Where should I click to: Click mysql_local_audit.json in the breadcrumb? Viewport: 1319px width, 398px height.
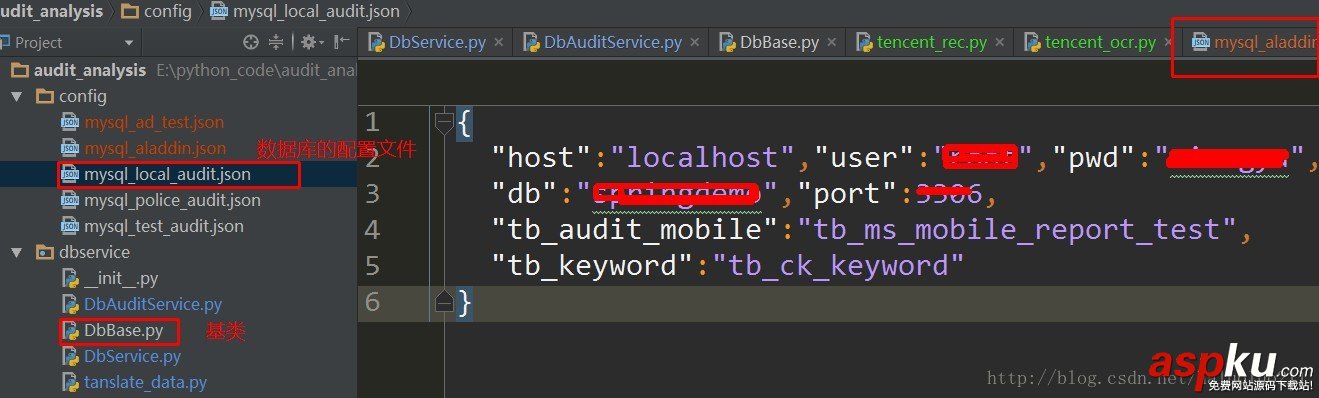[x=315, y=12]
